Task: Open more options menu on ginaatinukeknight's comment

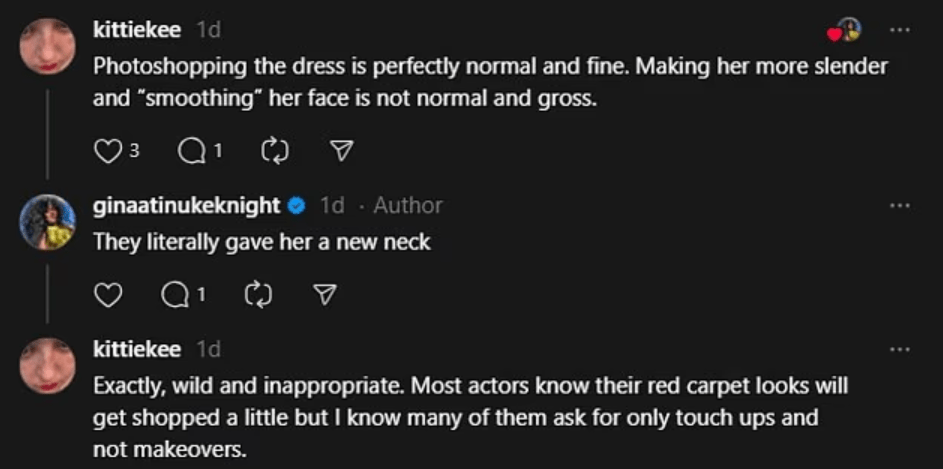Action: 900,205
